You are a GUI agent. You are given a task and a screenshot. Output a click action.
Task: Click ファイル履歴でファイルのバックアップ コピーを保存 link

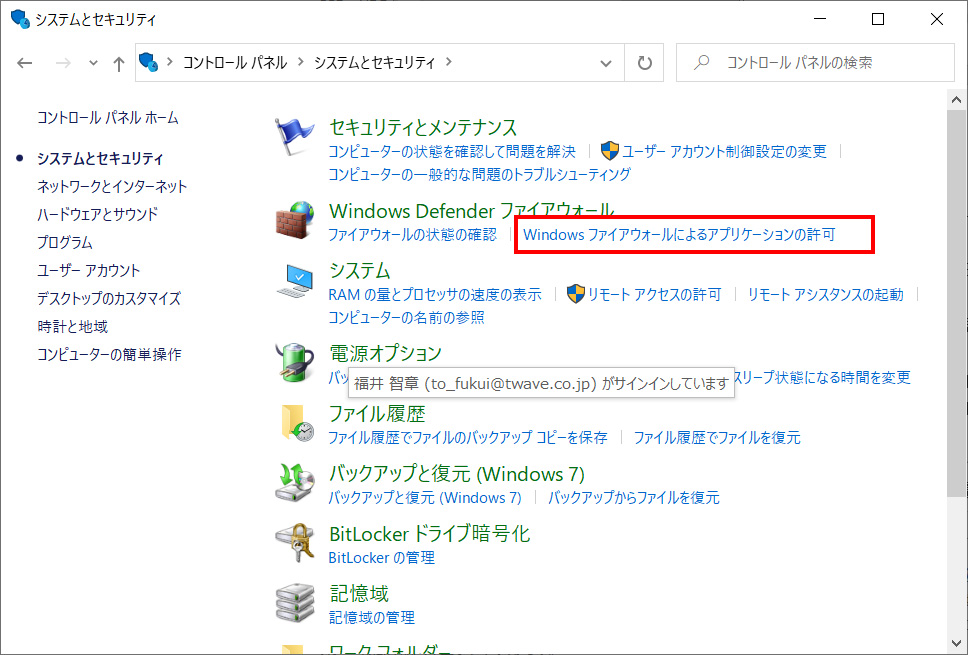pyautogui.click(x=467, y=438)
